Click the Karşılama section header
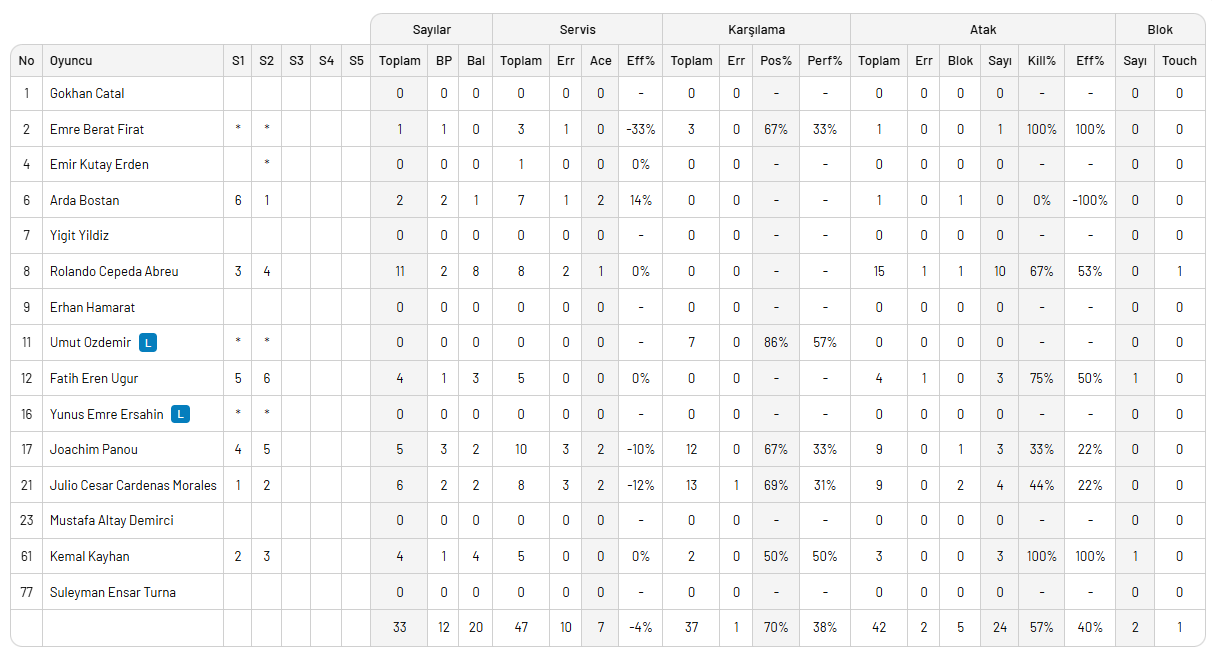This screenshot has height=653, width=1212. pos(756,29)
